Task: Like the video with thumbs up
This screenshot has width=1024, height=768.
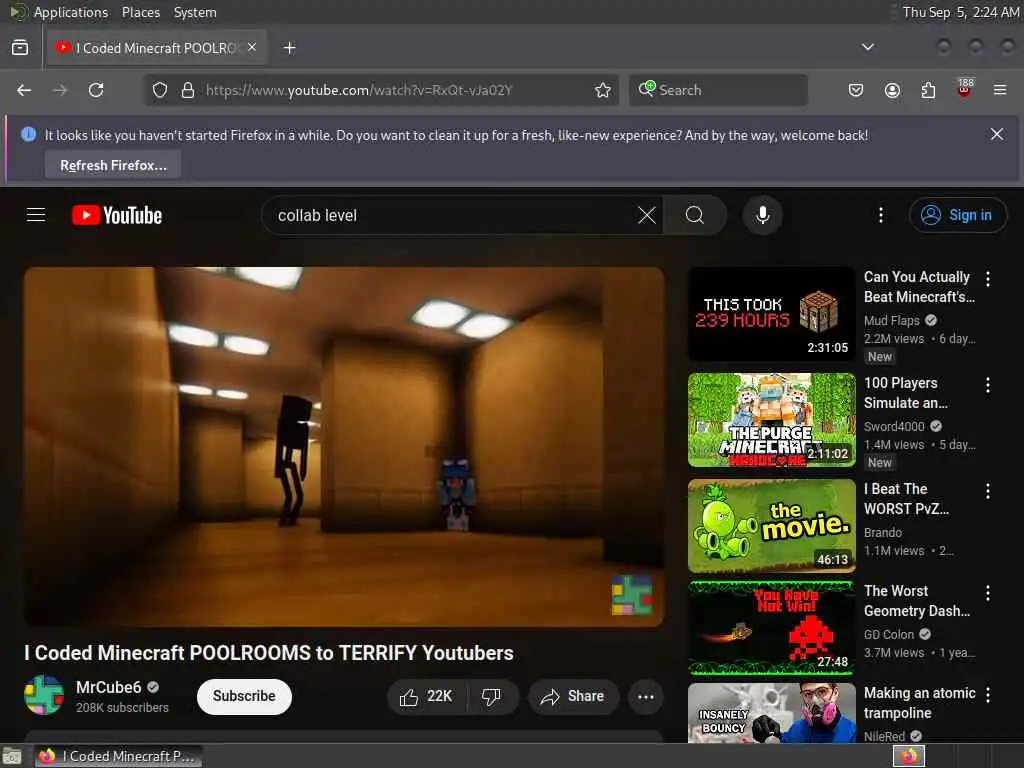Action: (427, 697)
